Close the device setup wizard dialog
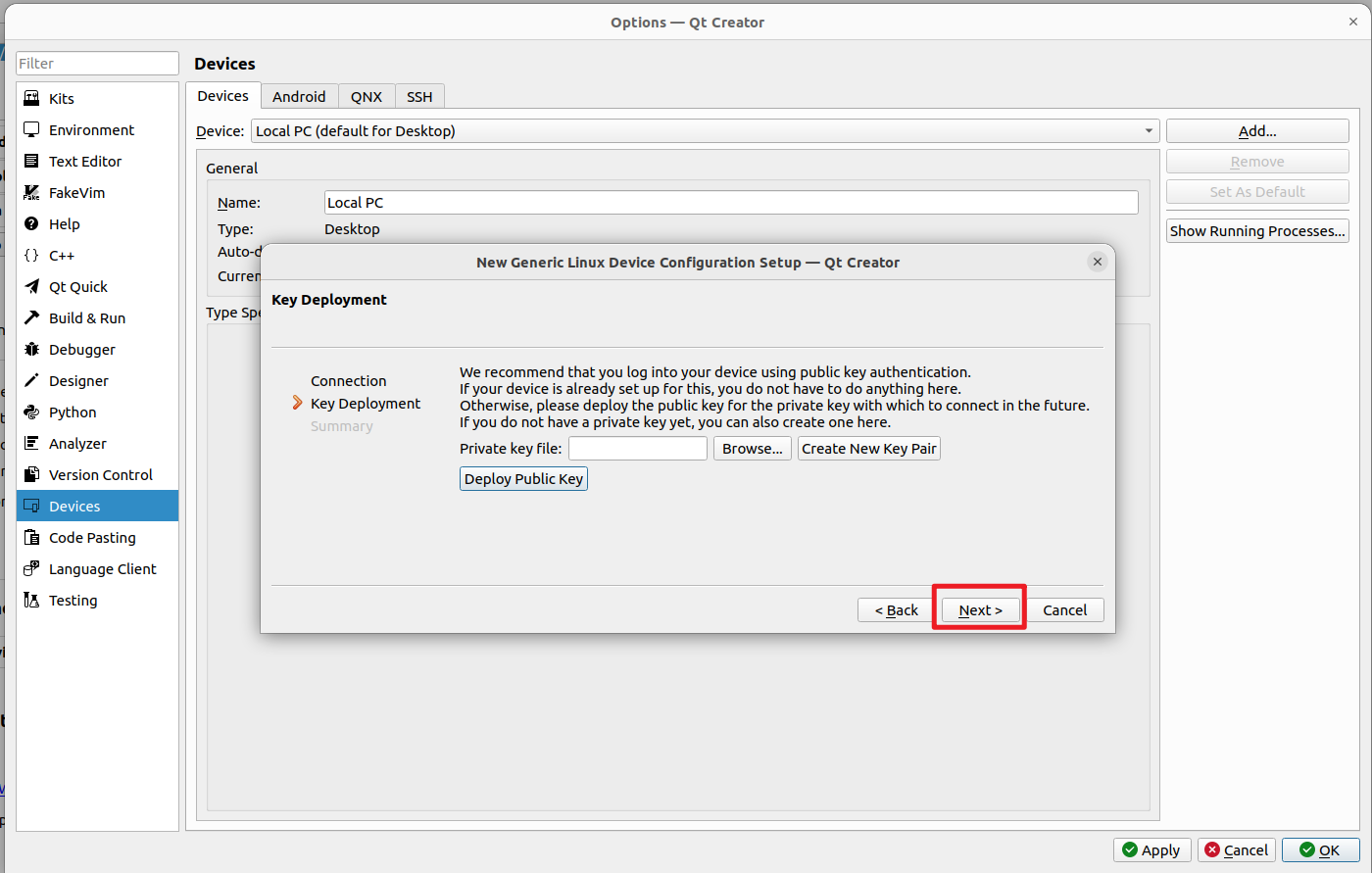Viewport: 1372px width, 873px height. click(x=1098, y=262)
